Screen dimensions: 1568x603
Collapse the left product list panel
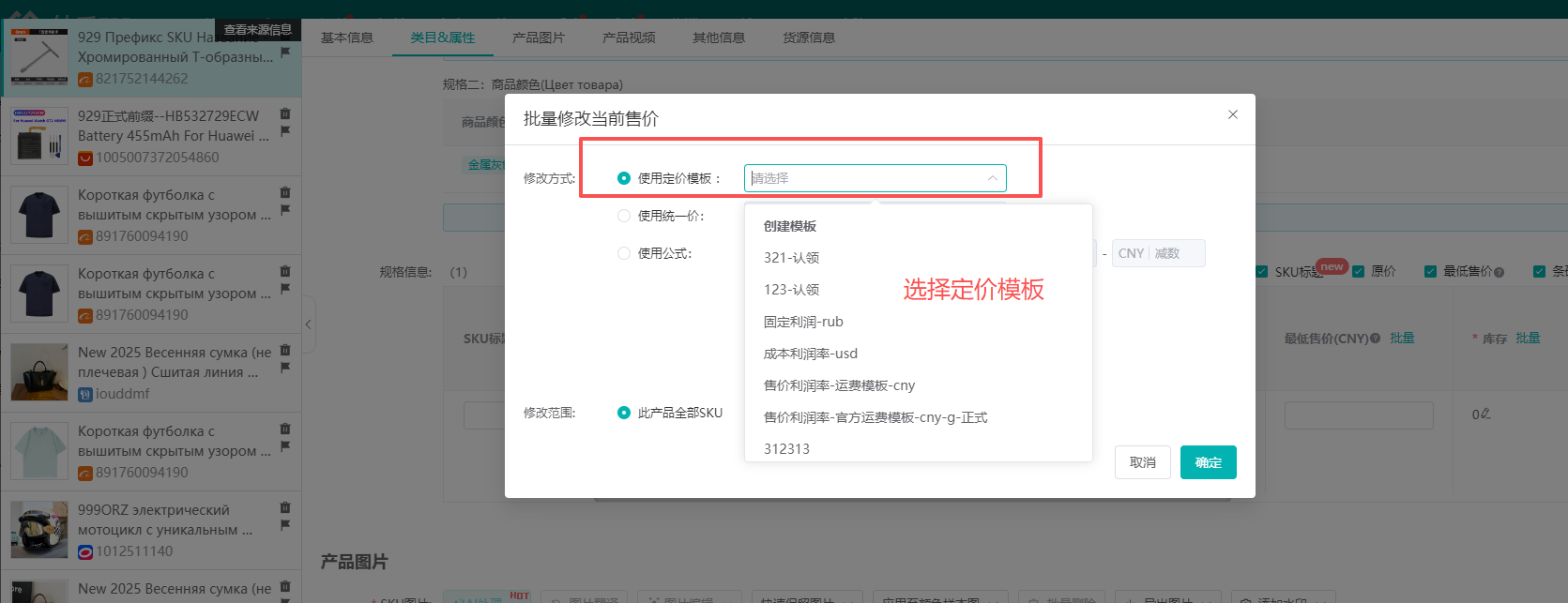pos(308,324)
